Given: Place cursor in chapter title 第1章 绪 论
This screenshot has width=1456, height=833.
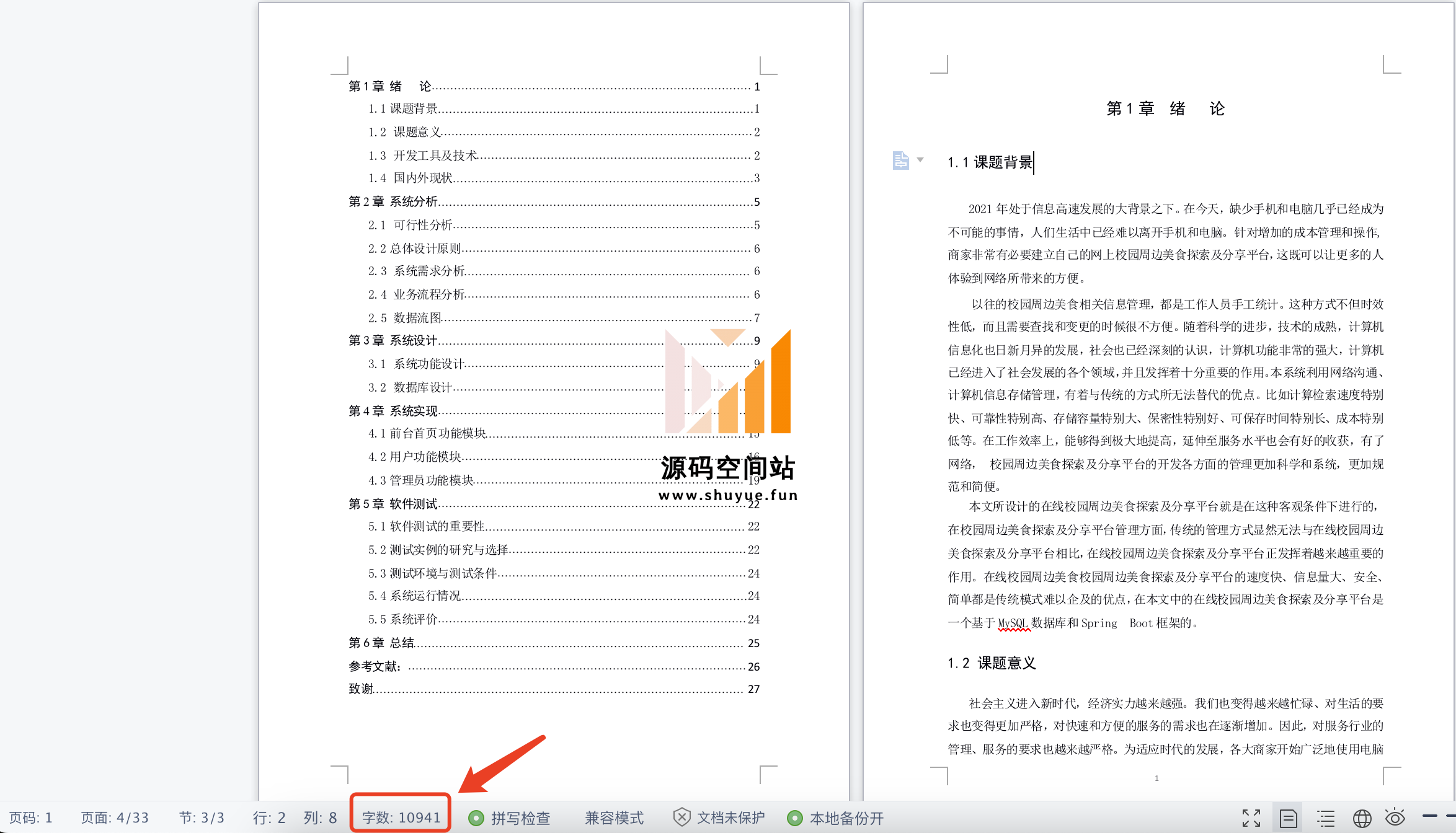Looking at the screenshot, I should pos(1166,108).
